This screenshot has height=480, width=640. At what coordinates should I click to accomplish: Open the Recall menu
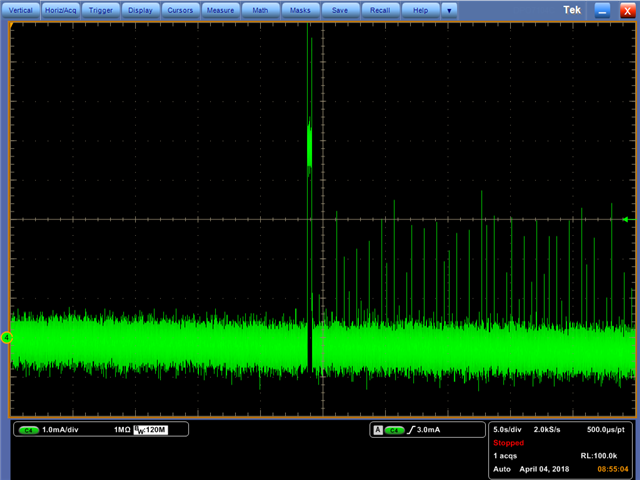pyautogui.click(x=380, y=10)
